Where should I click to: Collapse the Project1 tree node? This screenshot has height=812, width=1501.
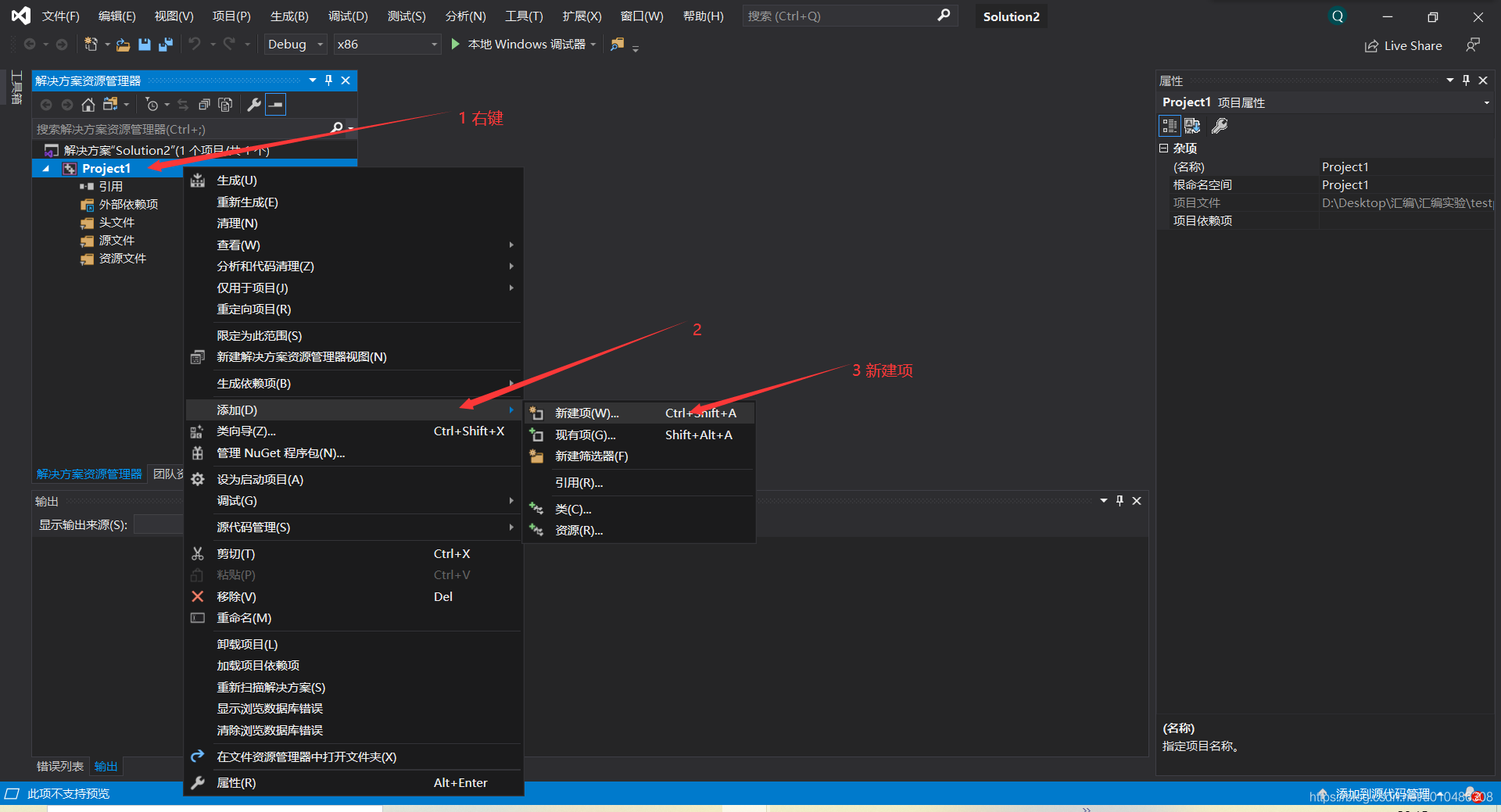pyautogui.click(x=45, y=169)
